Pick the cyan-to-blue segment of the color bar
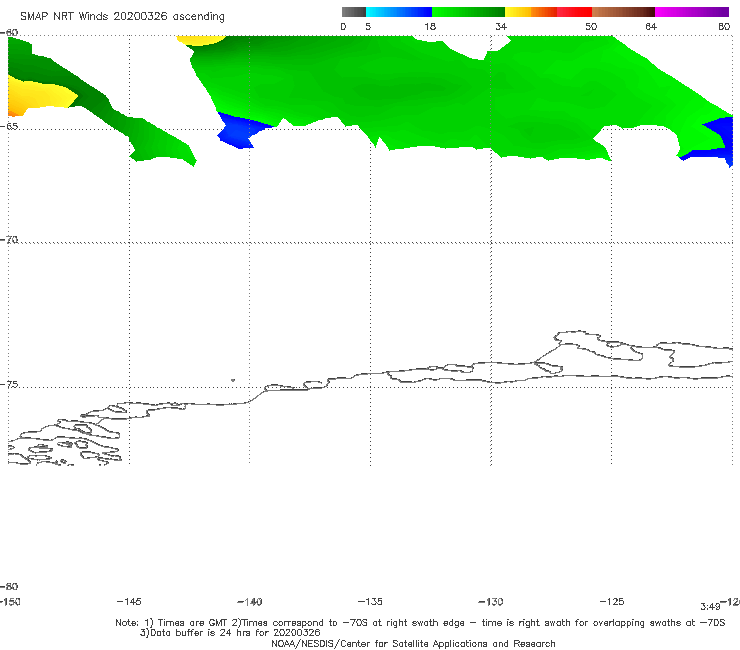 click(399, 12)
